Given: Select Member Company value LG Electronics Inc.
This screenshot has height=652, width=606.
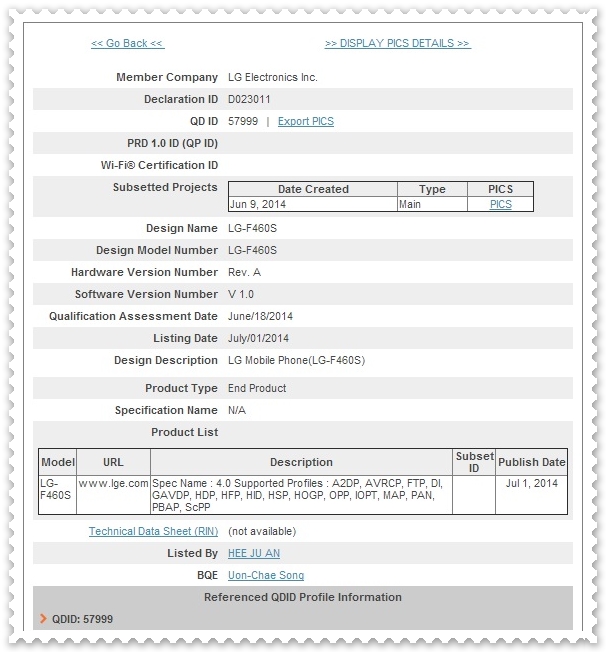Looking at the screenshot, I should [272, 77].
